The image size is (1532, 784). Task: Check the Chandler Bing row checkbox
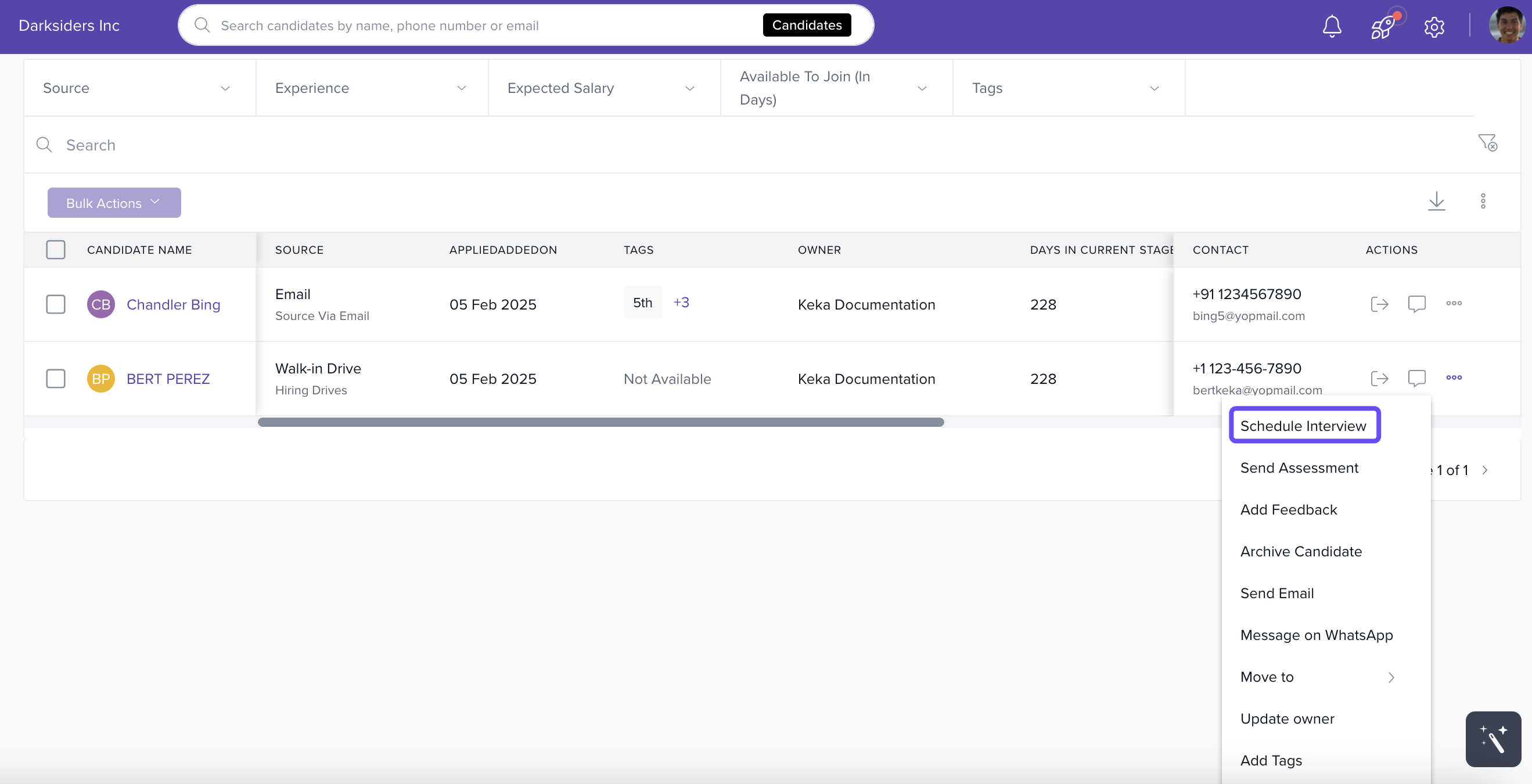tap(56, 304)
